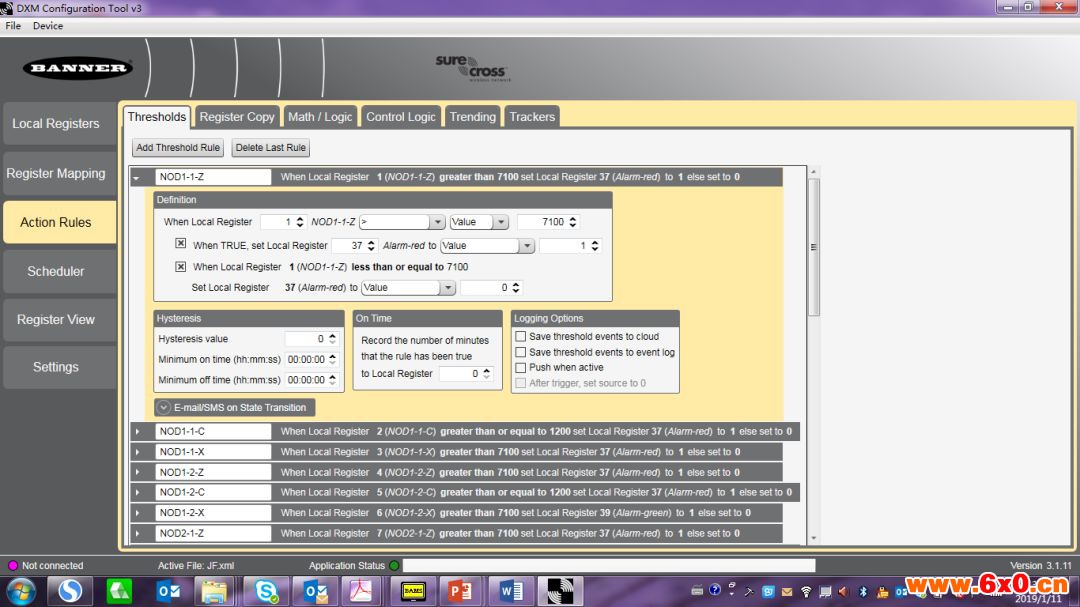This screenshot has width=1080, height=607.
Task: Enable Save threshold events to event log
Action: pos(521,352)
